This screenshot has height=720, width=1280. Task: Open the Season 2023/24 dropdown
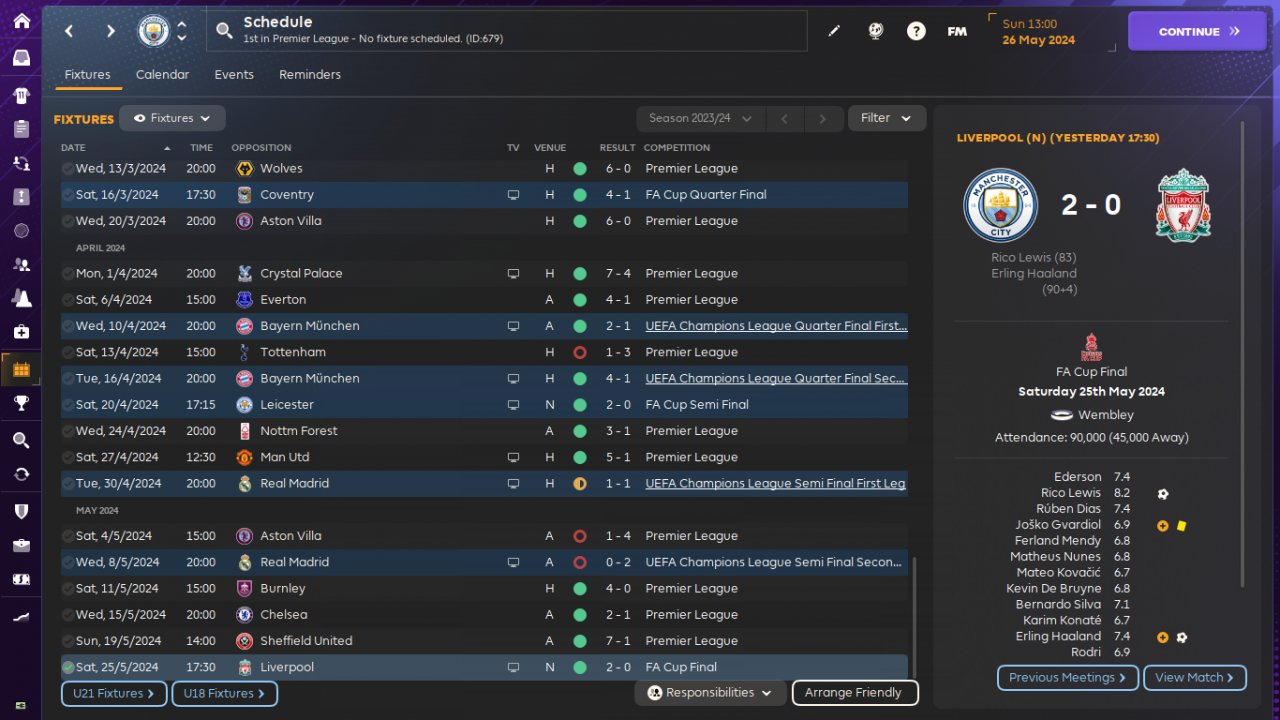[700, 118]
